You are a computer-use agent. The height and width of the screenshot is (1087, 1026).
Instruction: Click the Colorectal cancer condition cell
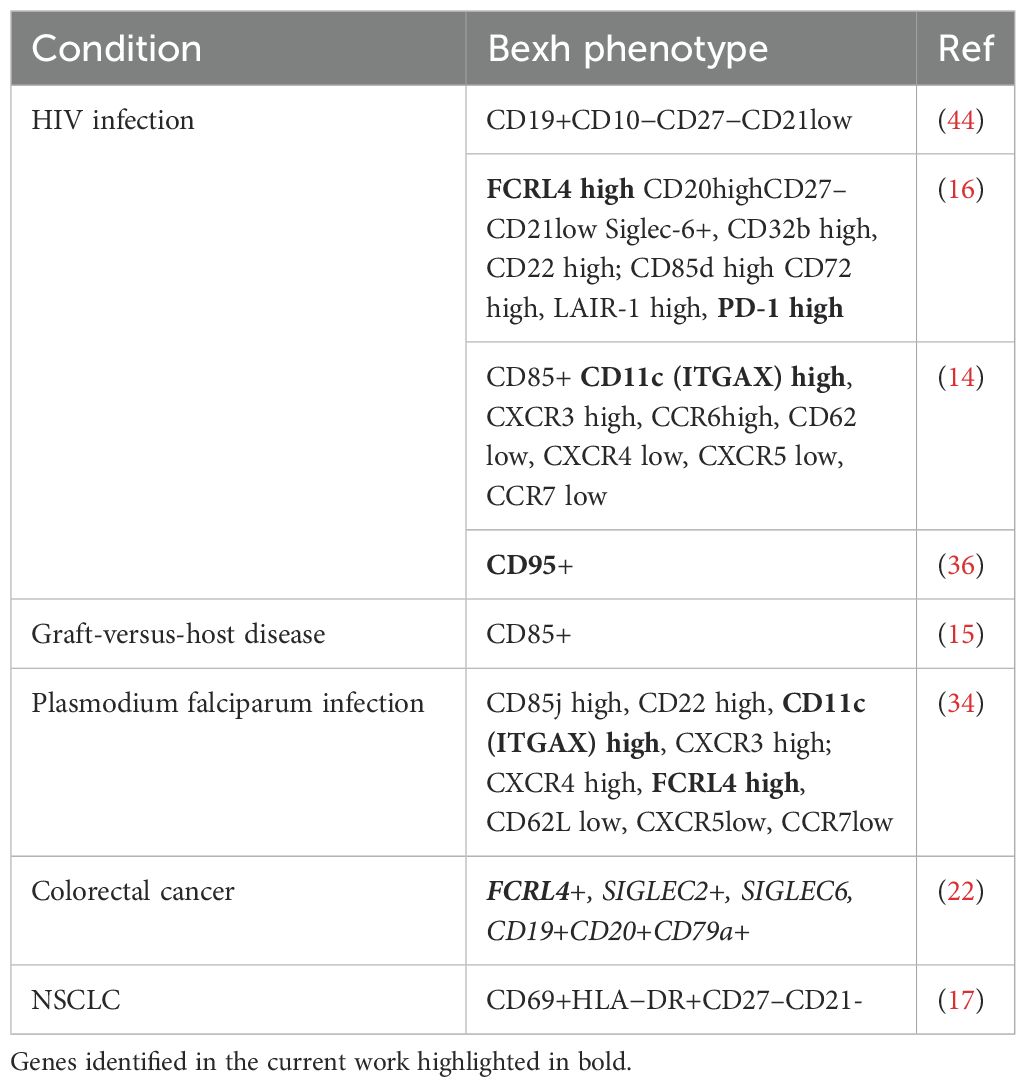click(133, 891)
